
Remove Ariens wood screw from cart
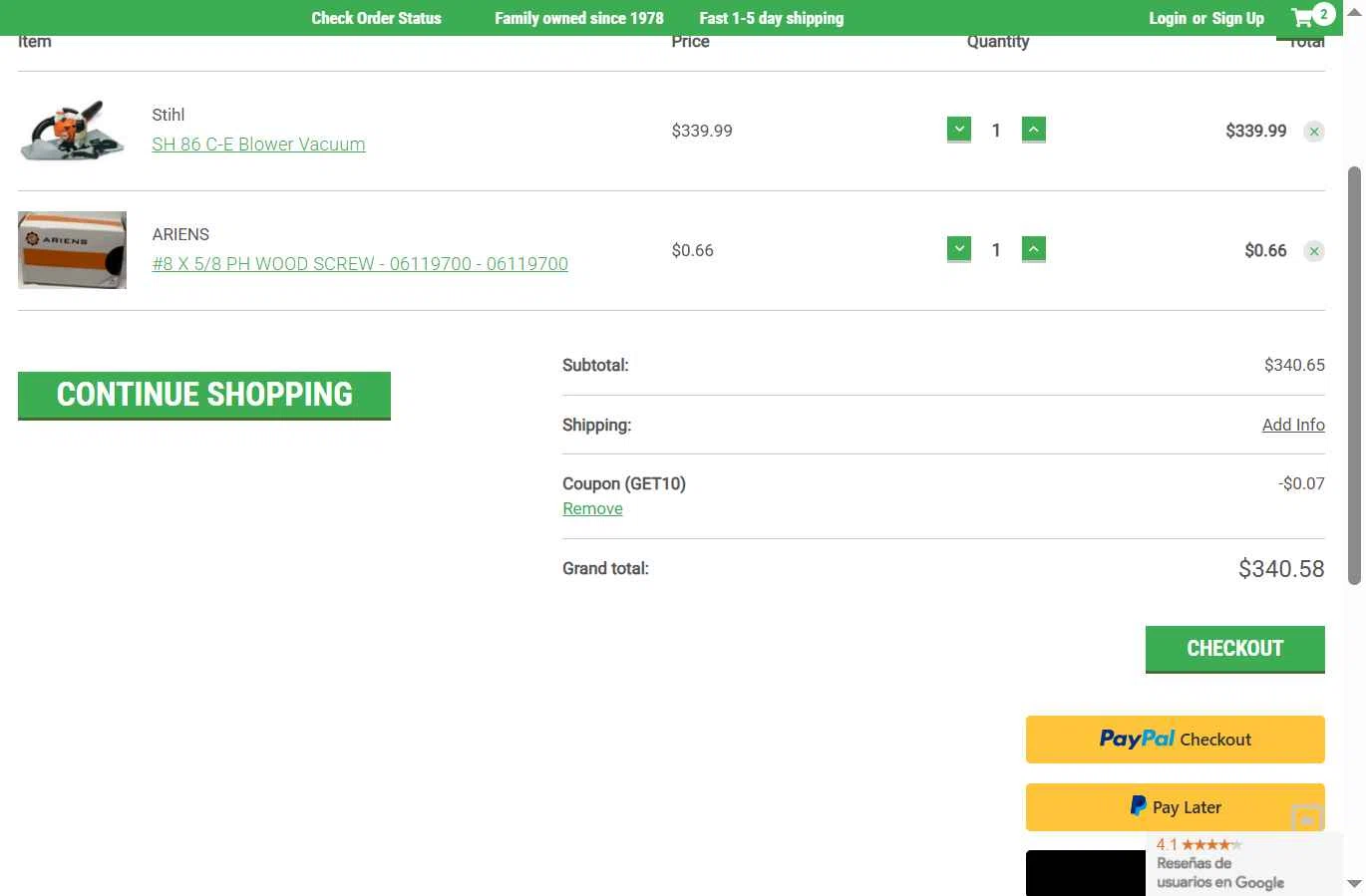[1314, 251]
